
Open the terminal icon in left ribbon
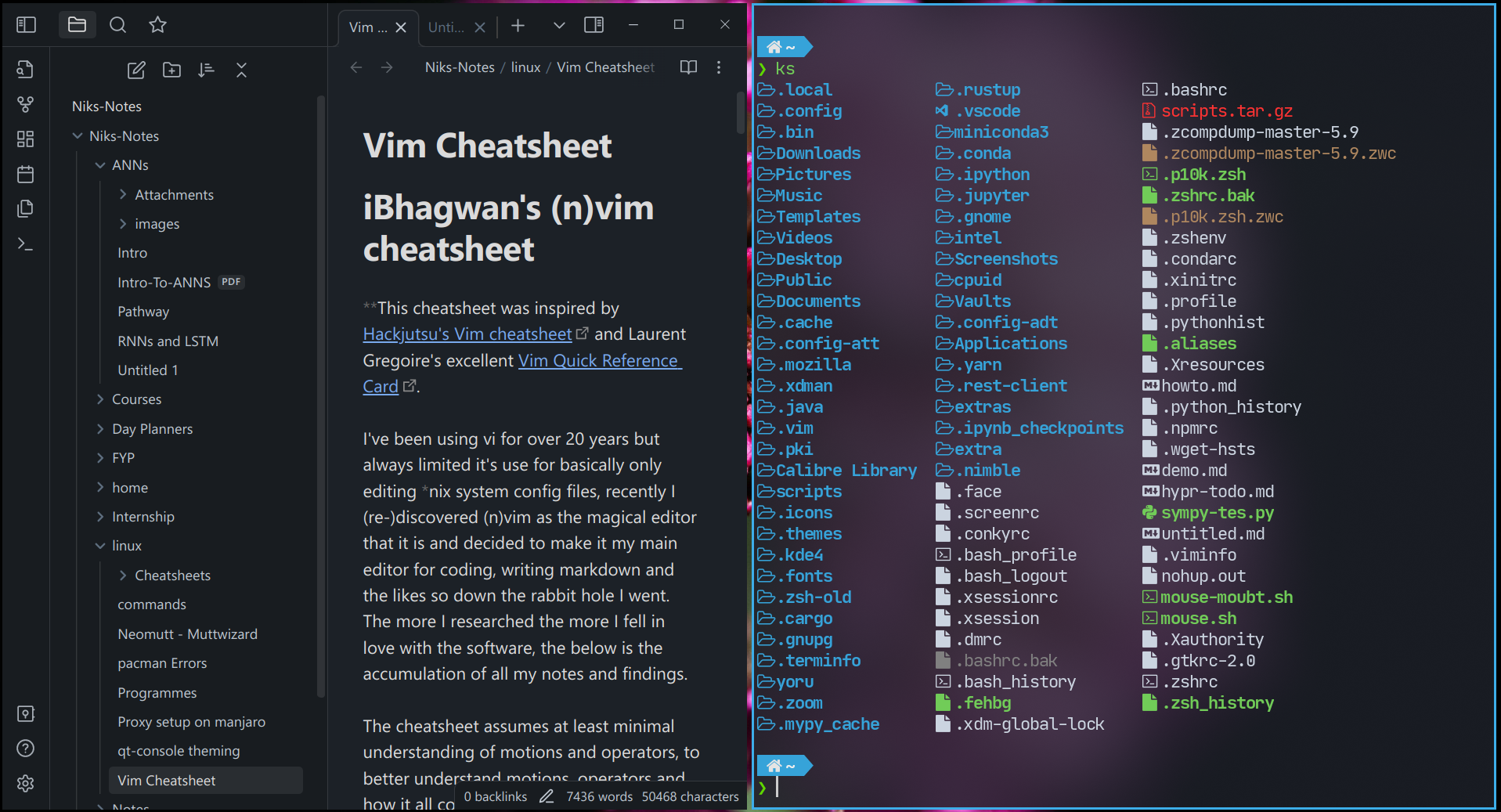click(x=25, y=244)
